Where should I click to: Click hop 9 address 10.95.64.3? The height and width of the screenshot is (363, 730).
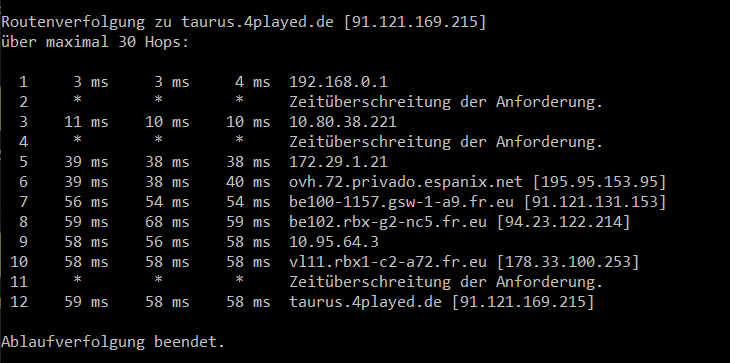click(334, 242)
